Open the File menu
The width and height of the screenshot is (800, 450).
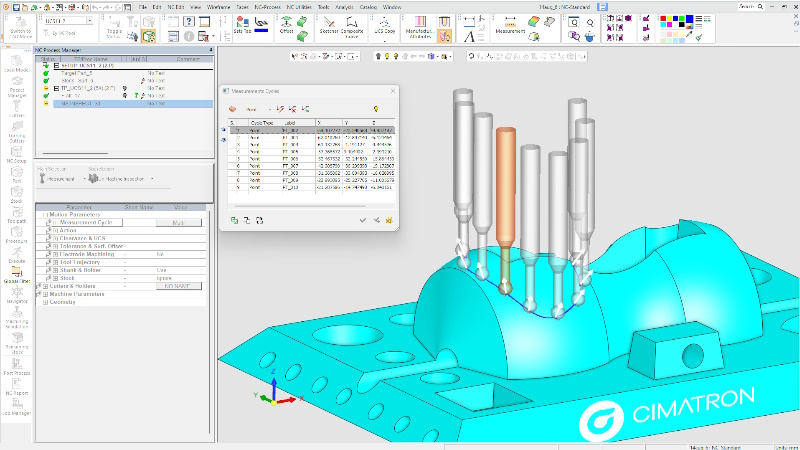pos(142,7)
